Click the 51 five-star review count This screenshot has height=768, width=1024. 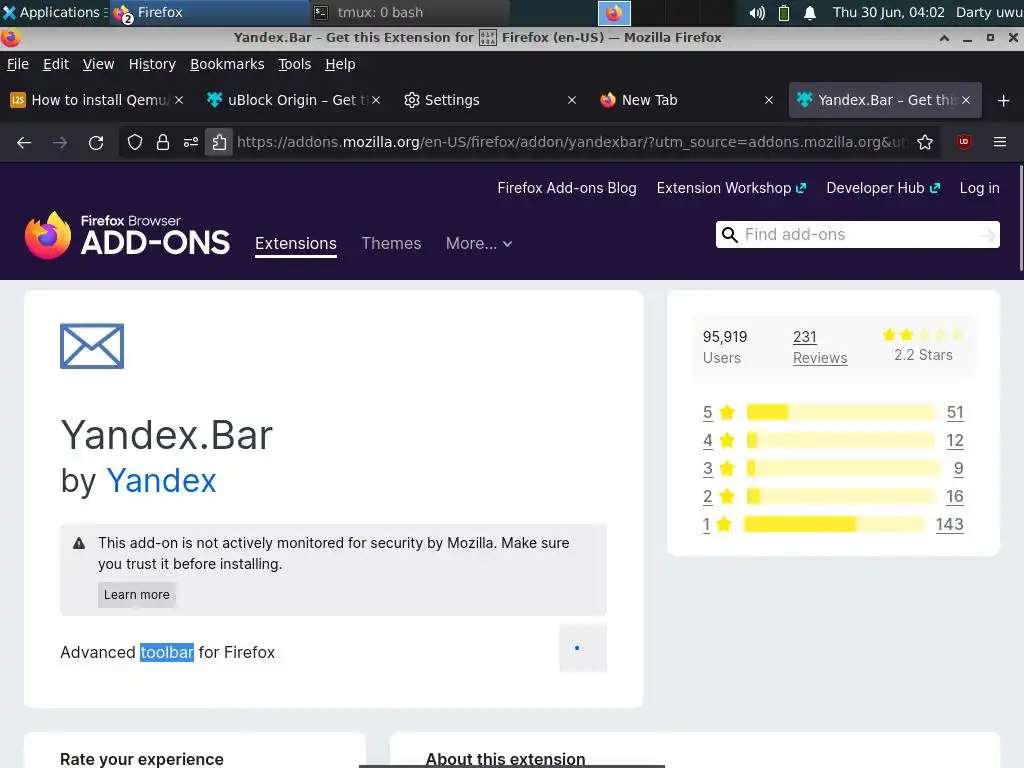tap(955, 412)
